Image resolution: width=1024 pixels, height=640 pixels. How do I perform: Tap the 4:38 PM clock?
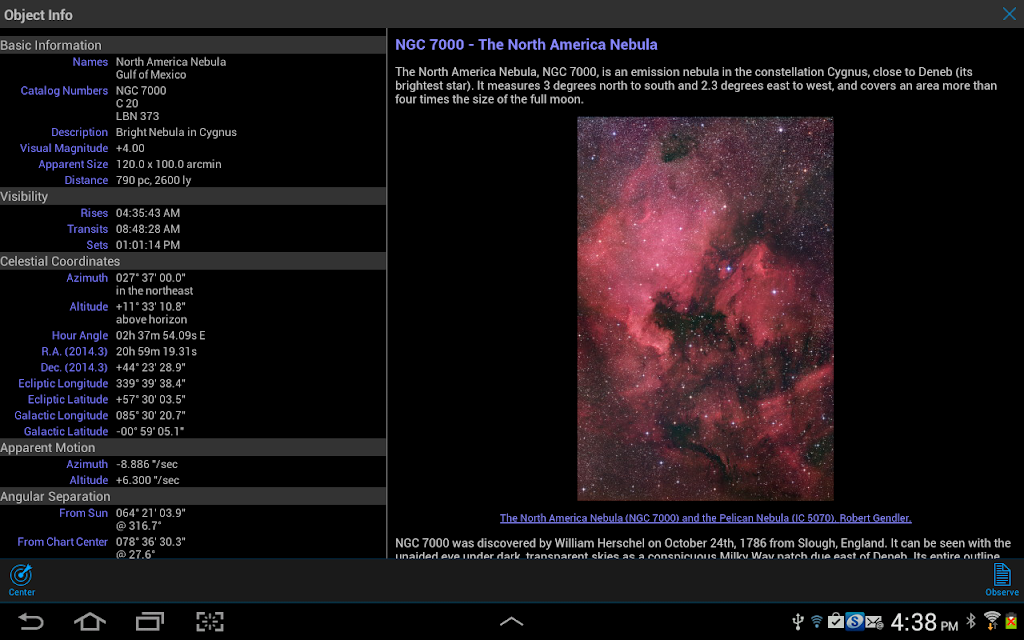tap(924, 622)
